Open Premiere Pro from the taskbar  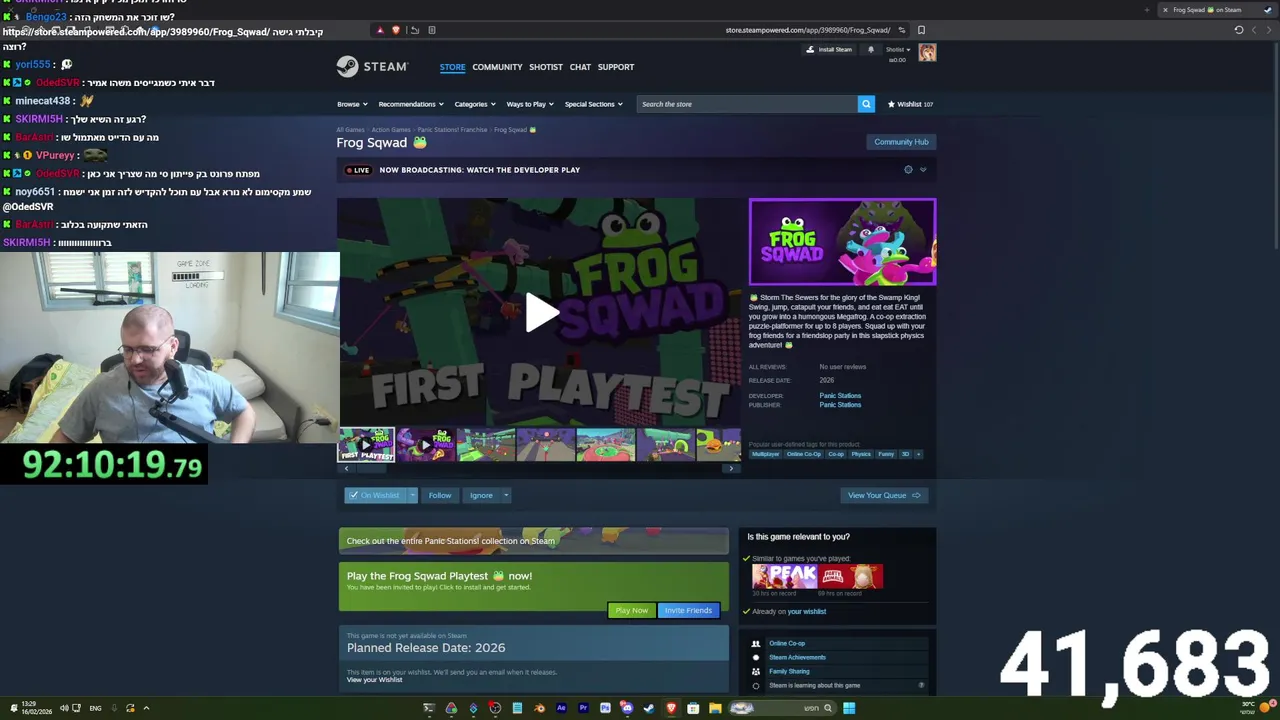click(583, 708)
